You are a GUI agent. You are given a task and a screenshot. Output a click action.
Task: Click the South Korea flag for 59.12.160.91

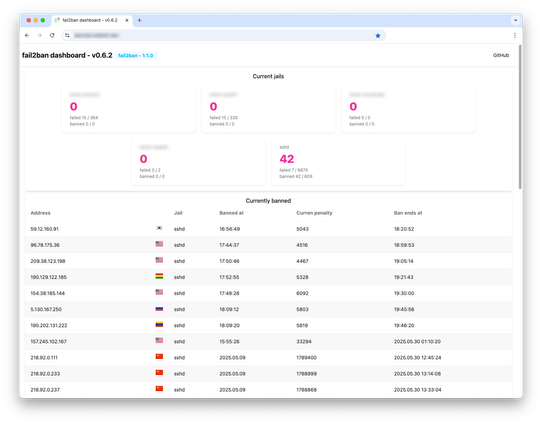159,228
